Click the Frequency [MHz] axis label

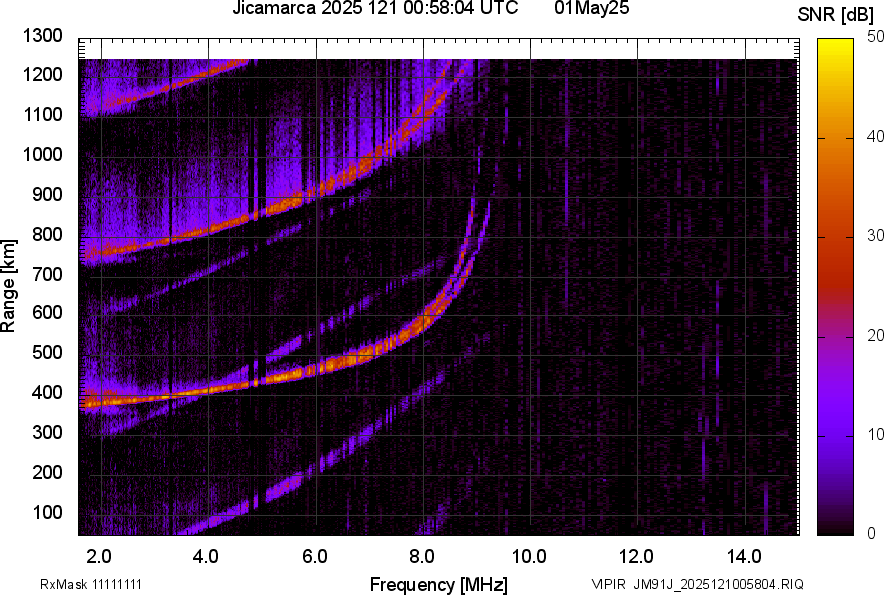click(x=439, y=584)
